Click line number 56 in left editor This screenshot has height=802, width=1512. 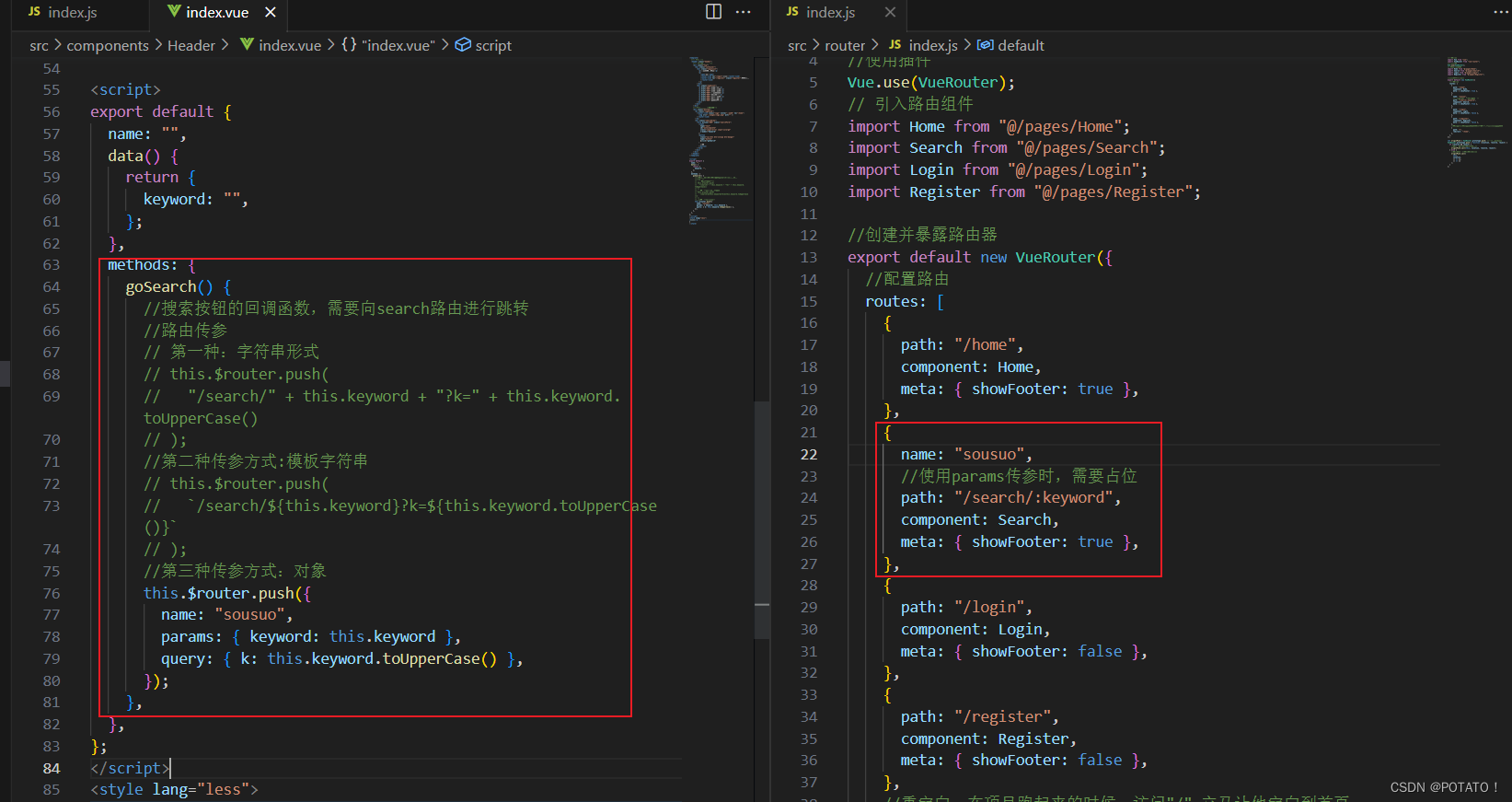tap(52, 111)
